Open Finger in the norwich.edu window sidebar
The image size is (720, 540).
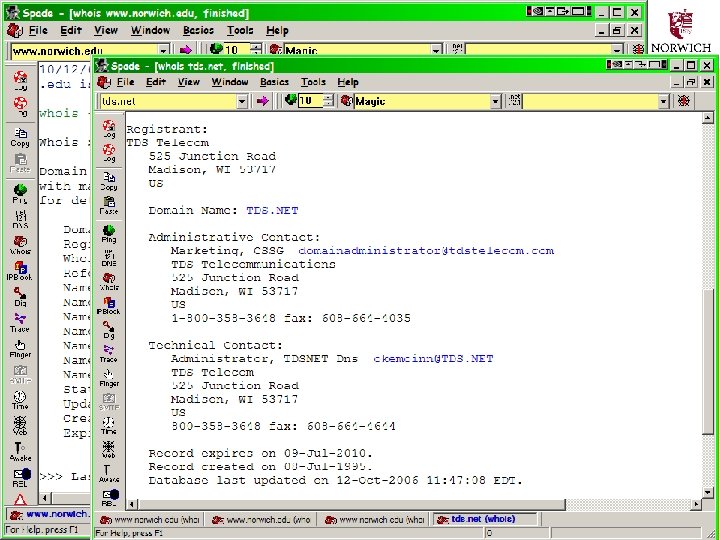[x=20, y=349]
